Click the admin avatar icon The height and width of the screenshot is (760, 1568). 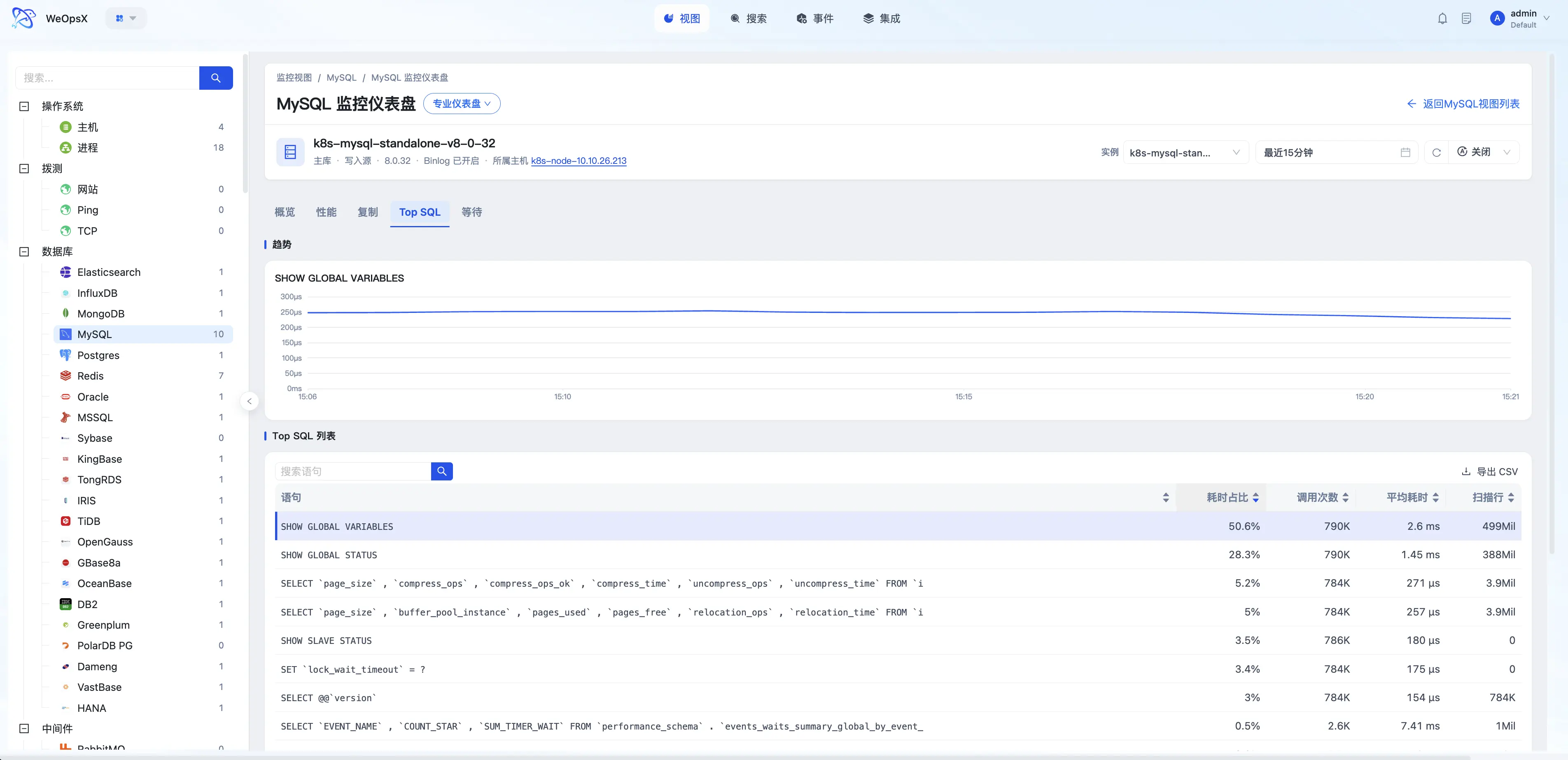(x=1497, y=18)
